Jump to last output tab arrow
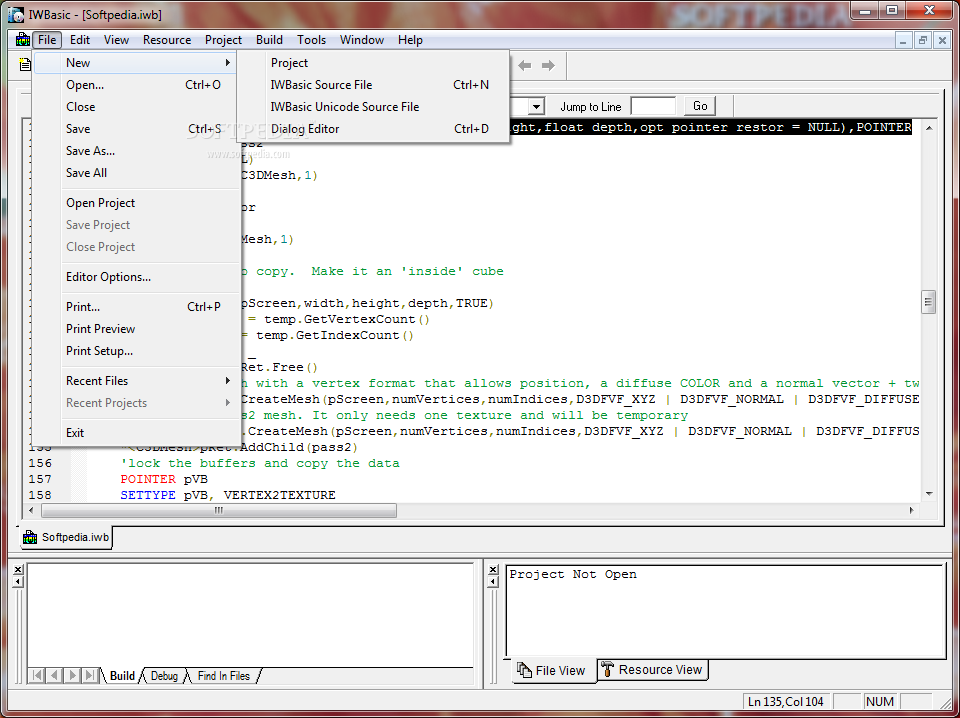This screenshot has height=718, width=960. (90, 675)
